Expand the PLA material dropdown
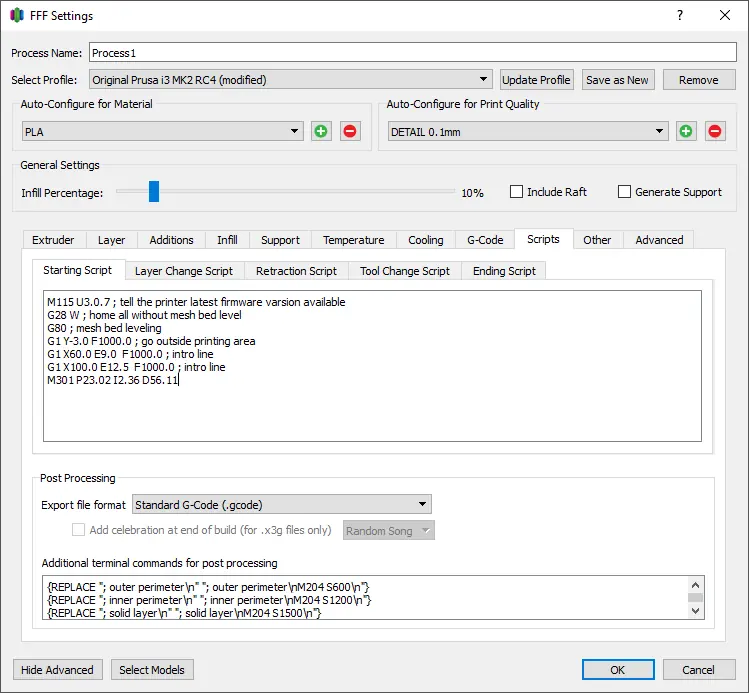749x693 pixels. point(163,131)
